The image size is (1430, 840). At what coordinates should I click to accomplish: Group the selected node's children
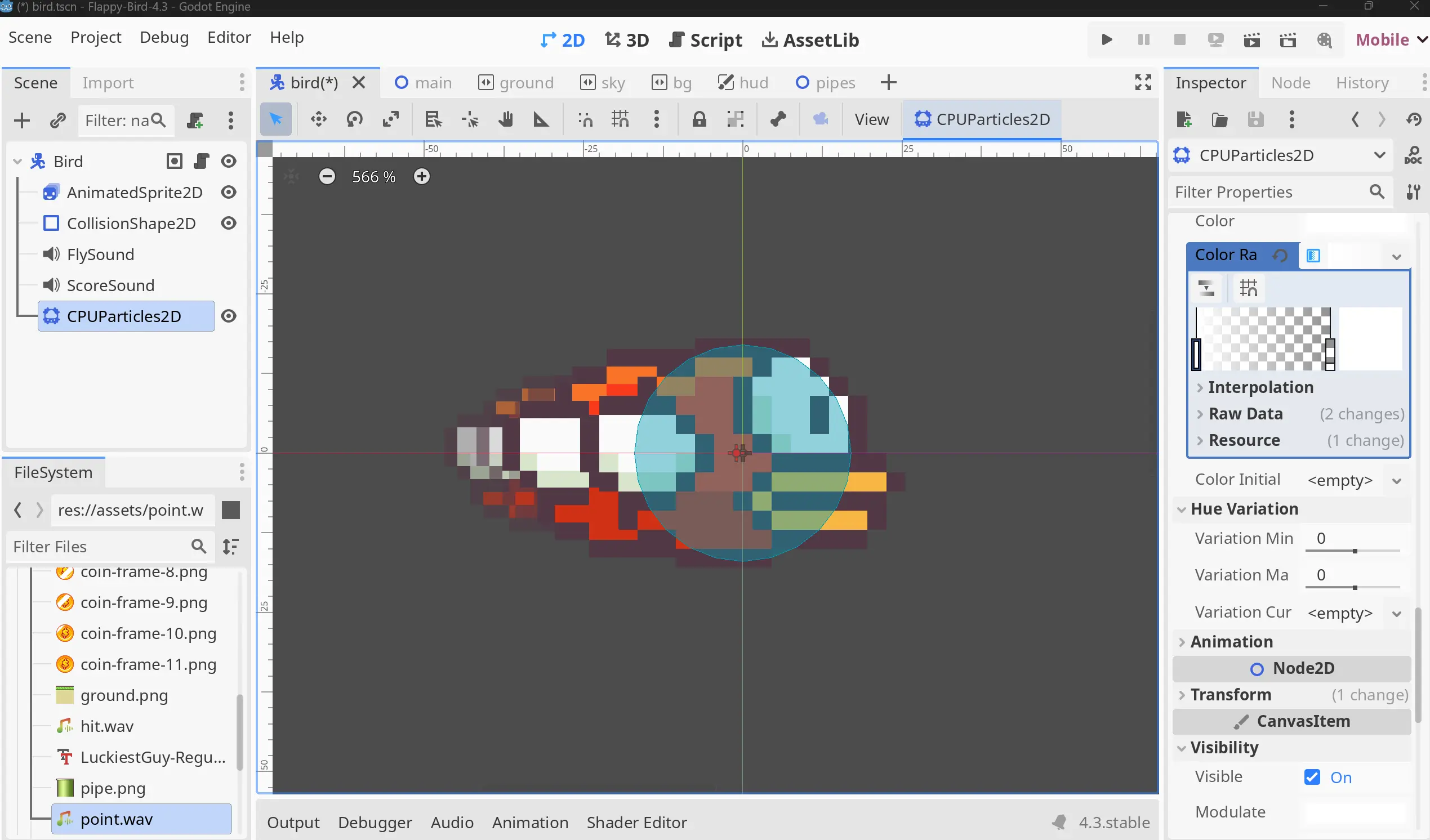coord(736,119)
